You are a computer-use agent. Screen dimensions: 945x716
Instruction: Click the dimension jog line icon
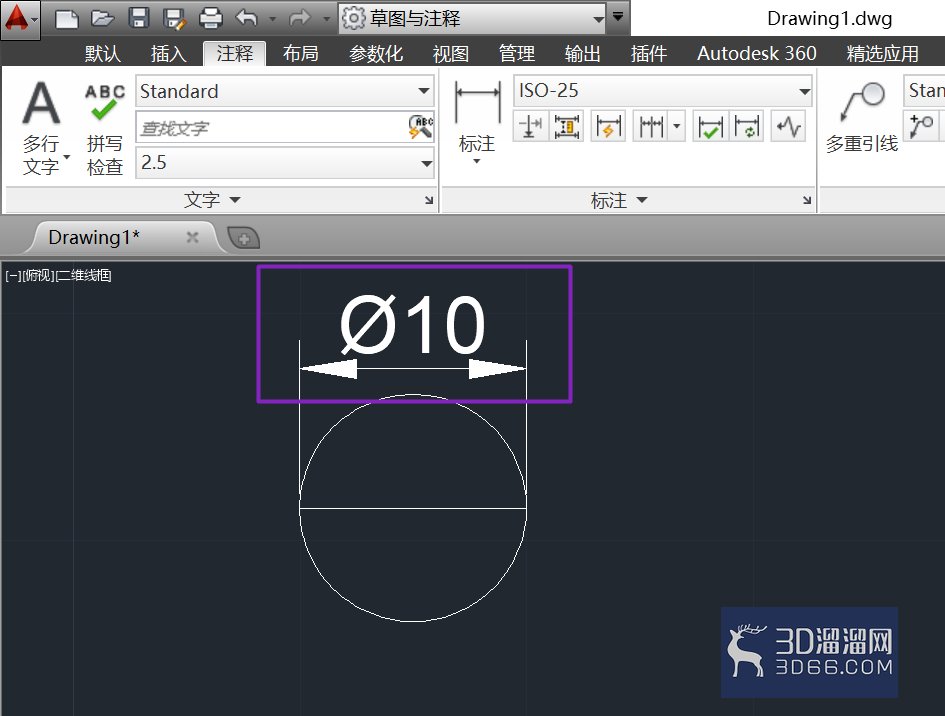pyautogui.click(x=788, y=127)
